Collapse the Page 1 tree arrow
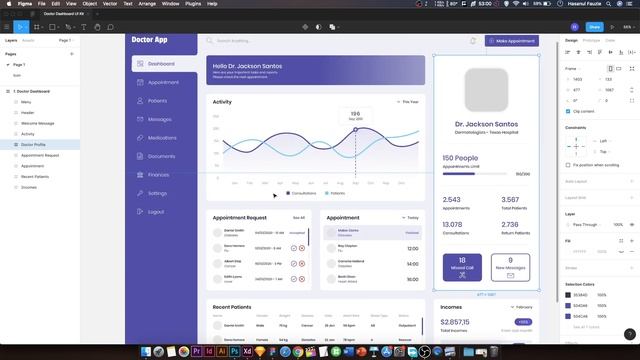 pyautogui.click(x=8, y=64)
